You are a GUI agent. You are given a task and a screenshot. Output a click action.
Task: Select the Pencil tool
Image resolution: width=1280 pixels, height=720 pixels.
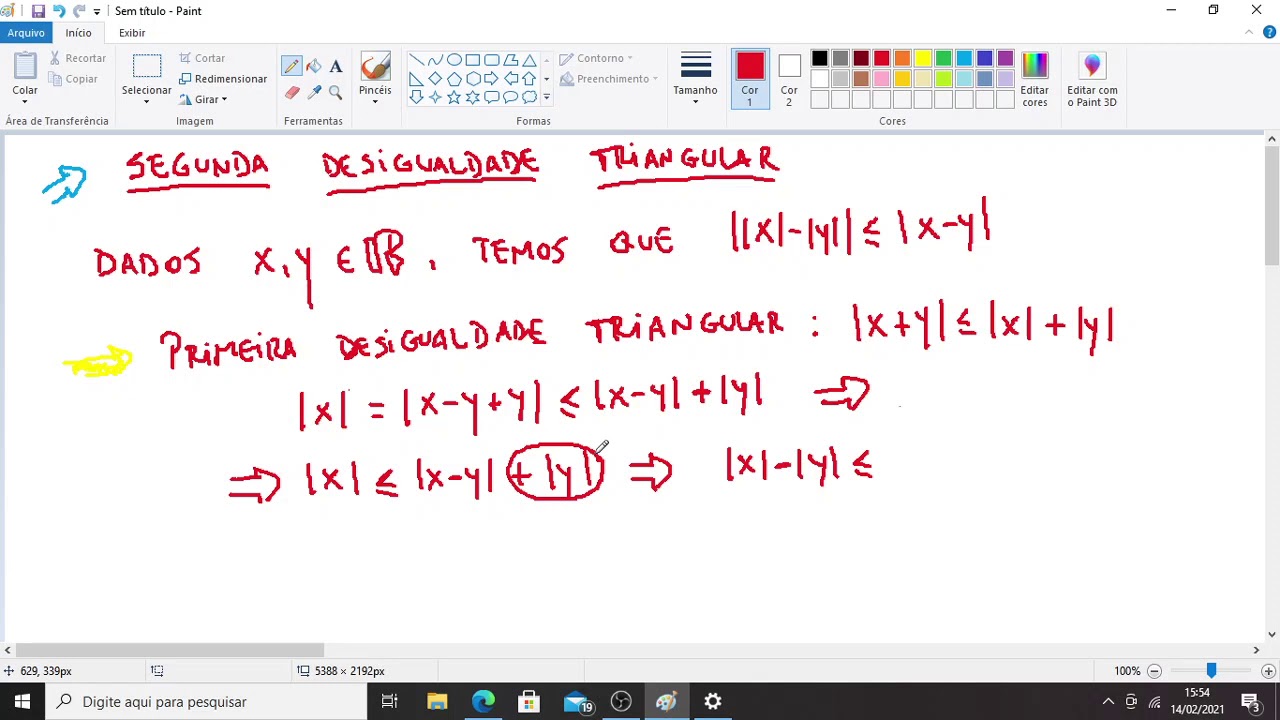point(291,67)
